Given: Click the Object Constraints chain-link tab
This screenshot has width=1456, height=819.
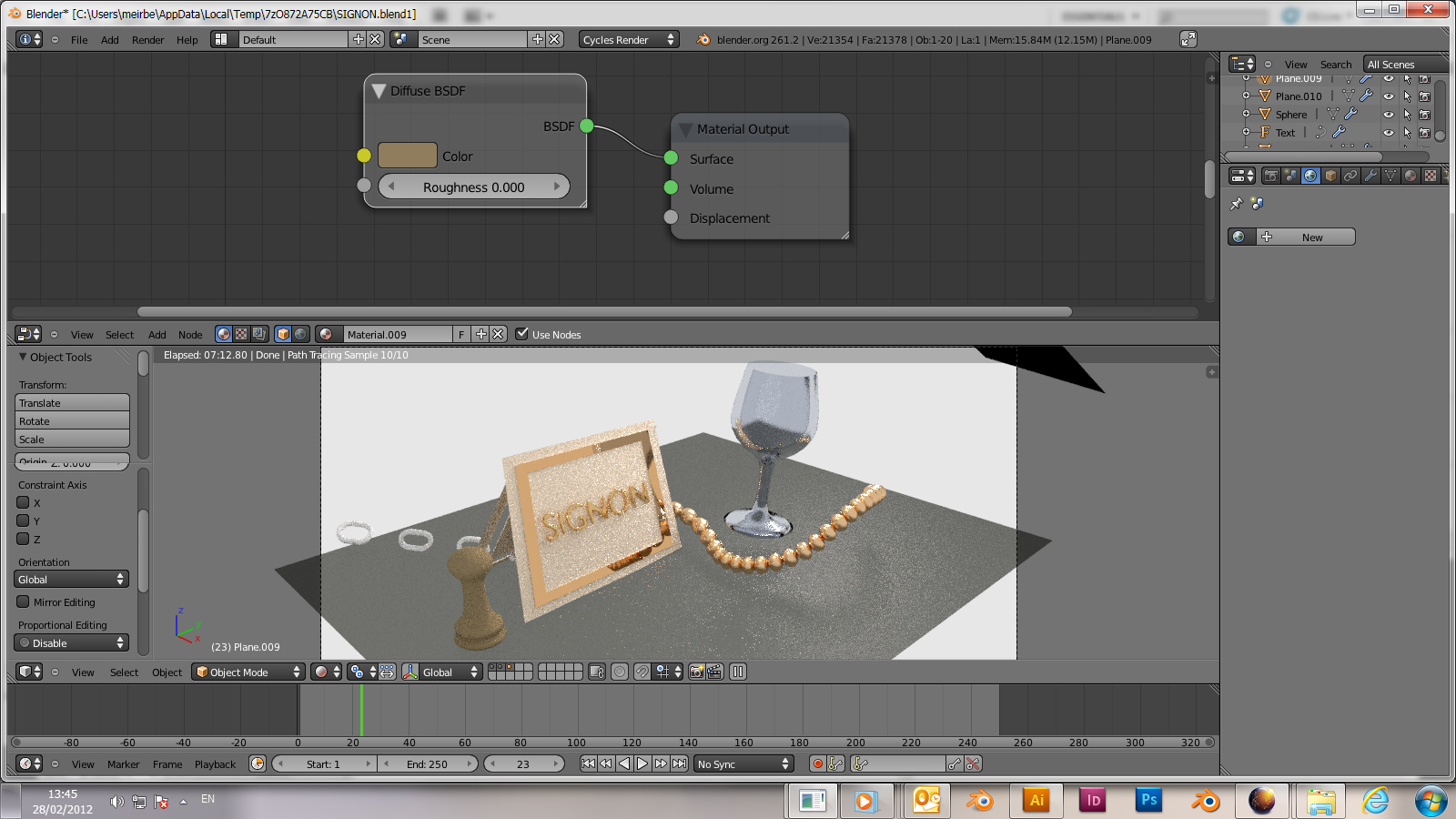Looking at the screenshot, I should click(x=1350, y=176).
